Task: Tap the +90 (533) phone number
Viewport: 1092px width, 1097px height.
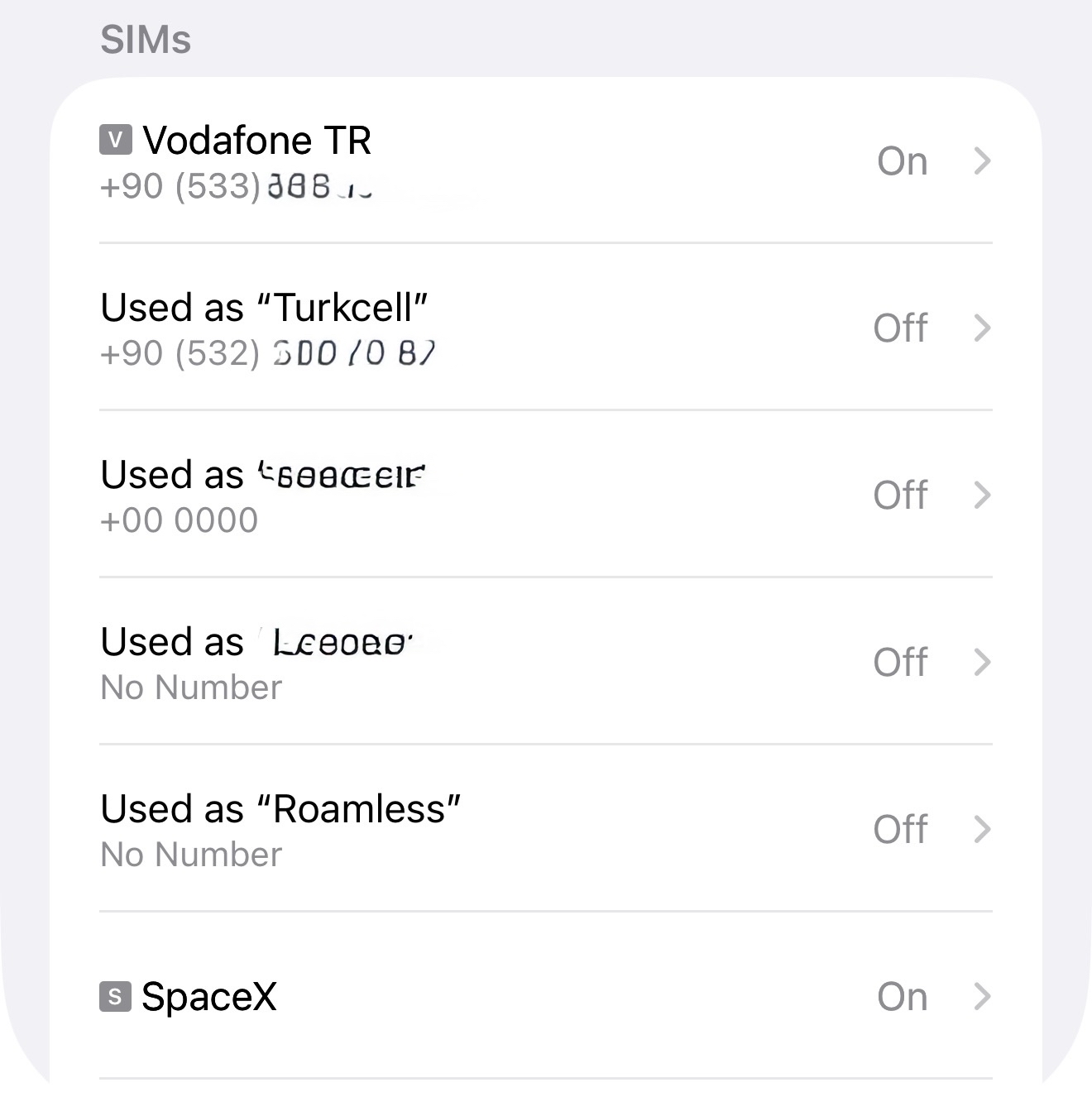Action: (x=237, y=187)
